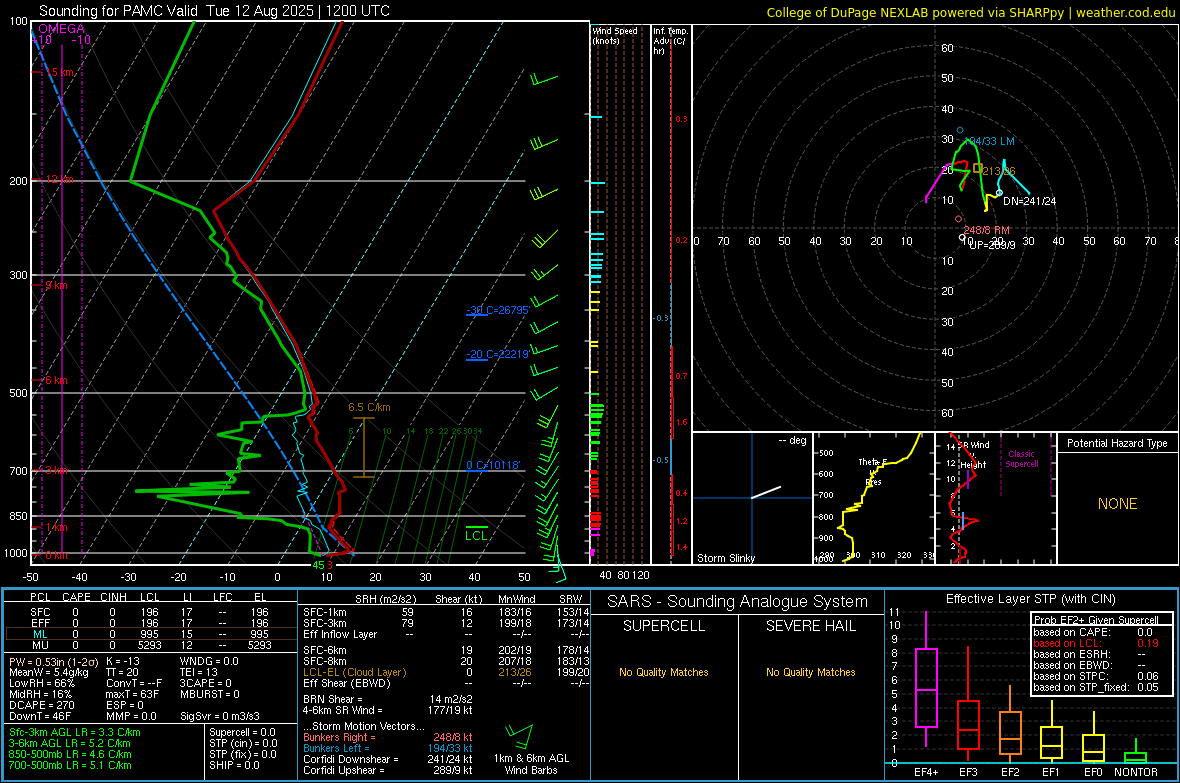Click 'SARS - Sounding Analogue System' header
1180x783 pixels.
[x=737, y=602]
